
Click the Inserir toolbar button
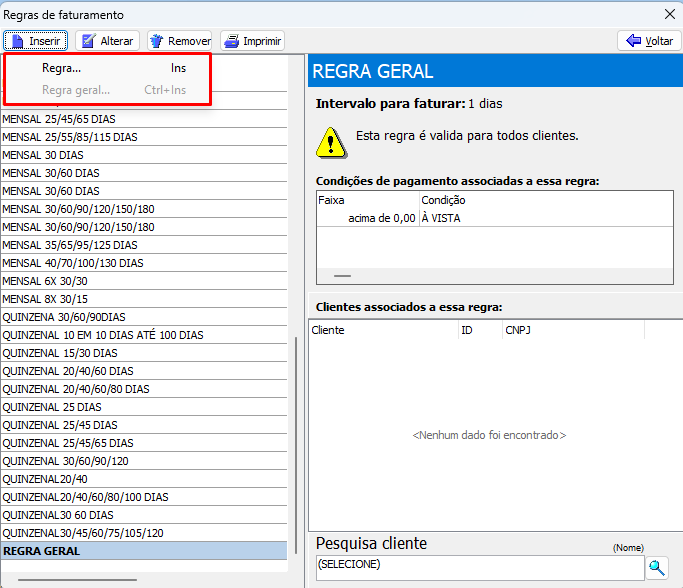tap(36, 41)
